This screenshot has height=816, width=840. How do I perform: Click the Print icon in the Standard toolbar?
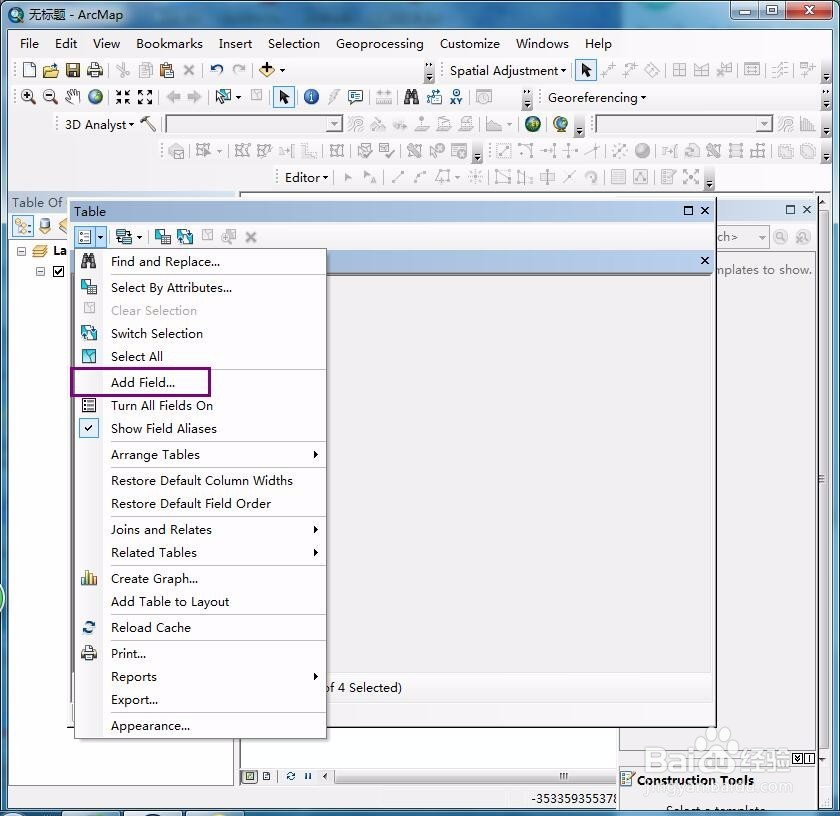95,70
